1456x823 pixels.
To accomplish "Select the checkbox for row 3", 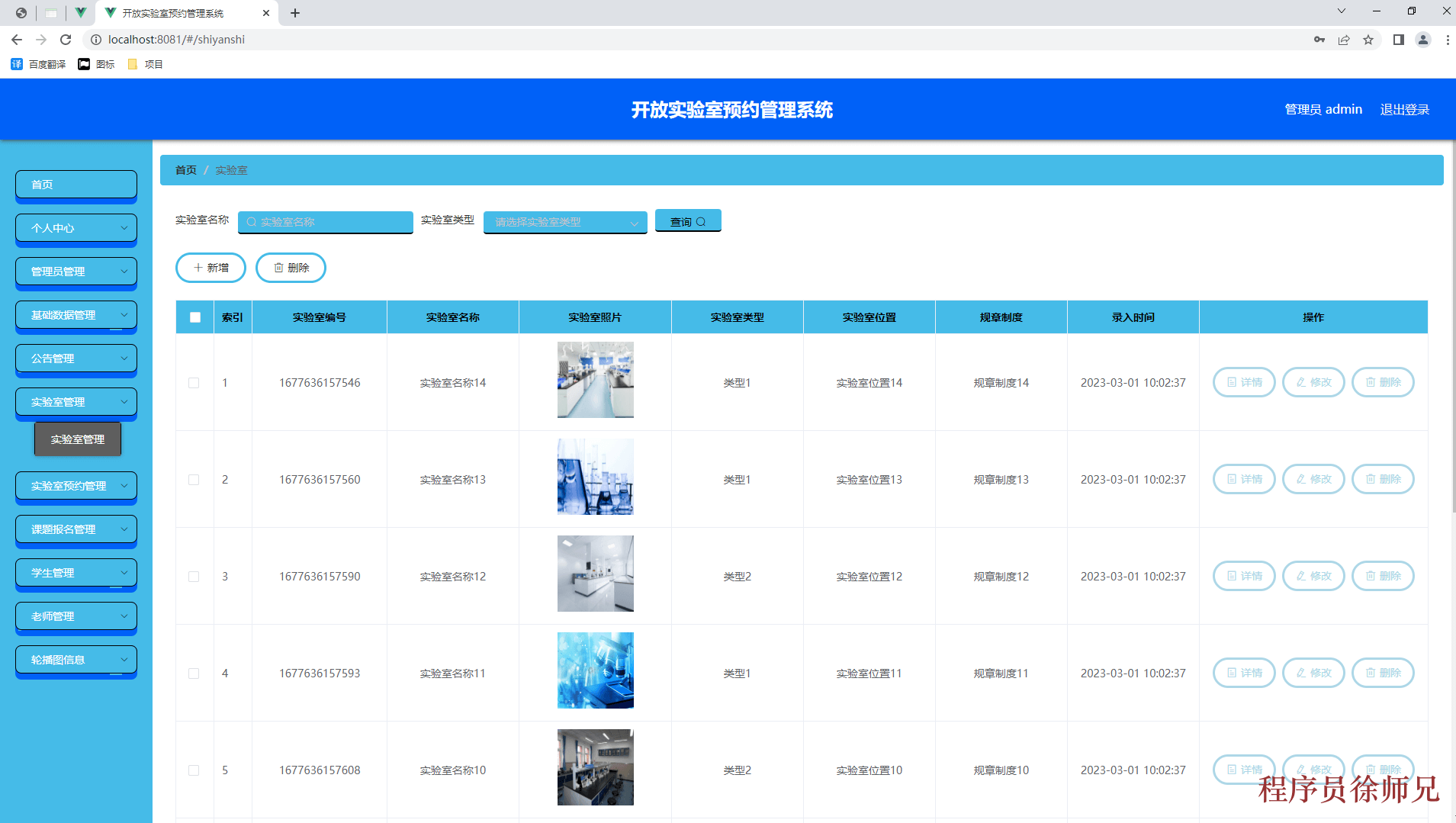I will click(x=194, y=577).
